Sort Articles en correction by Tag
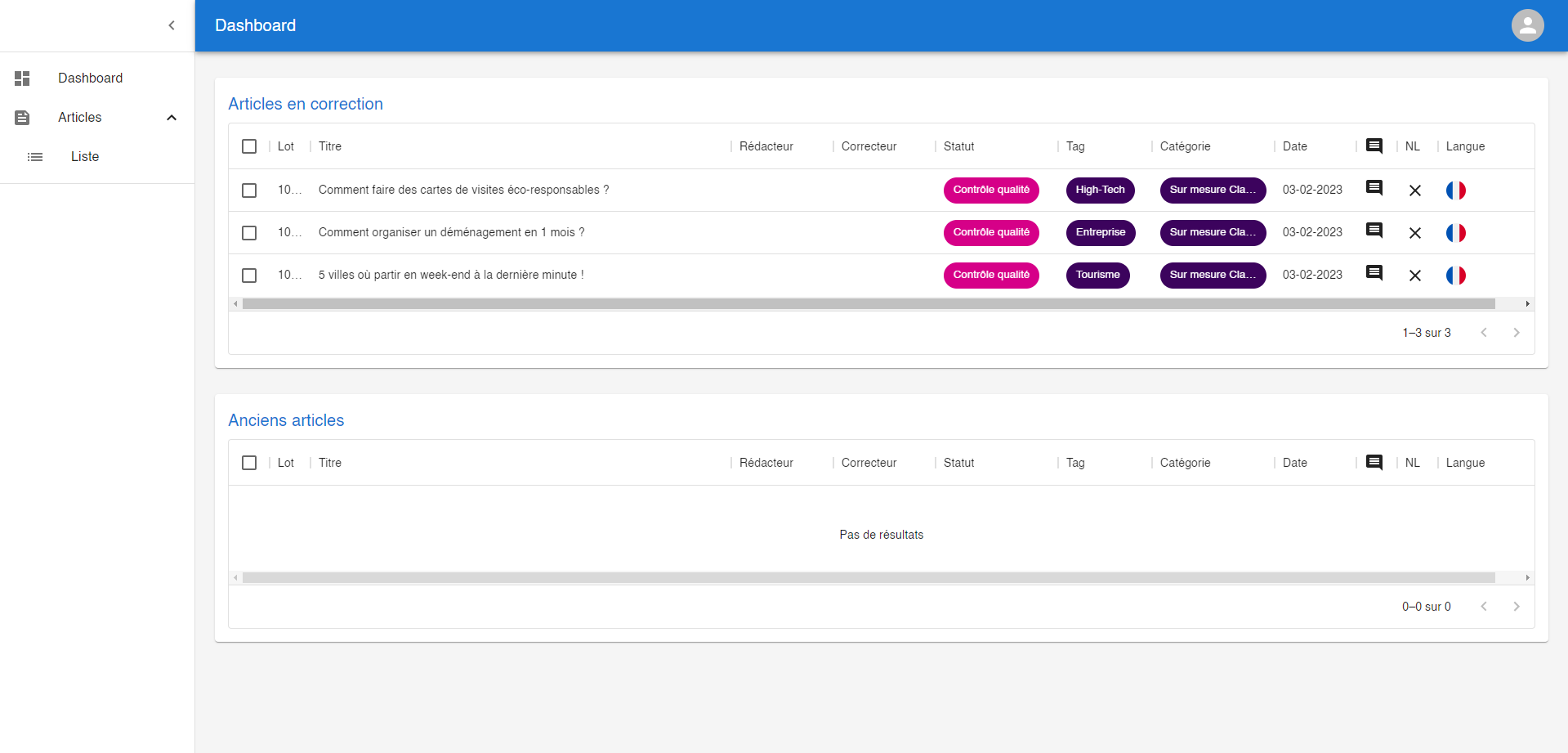Screen dimensions: 1568x753 (x=1075, y=146)
